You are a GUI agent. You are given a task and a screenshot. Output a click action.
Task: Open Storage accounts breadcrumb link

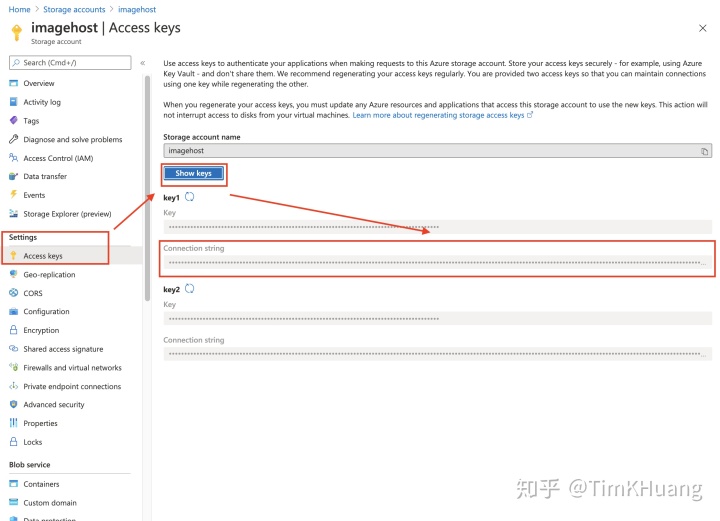(x=74, y=9)
